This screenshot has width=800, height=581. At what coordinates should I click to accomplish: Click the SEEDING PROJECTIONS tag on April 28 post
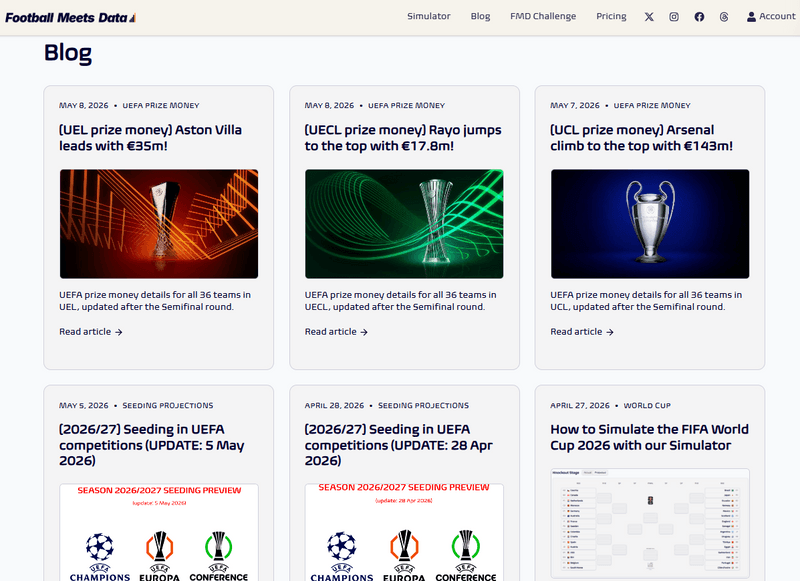click(423, 406)
